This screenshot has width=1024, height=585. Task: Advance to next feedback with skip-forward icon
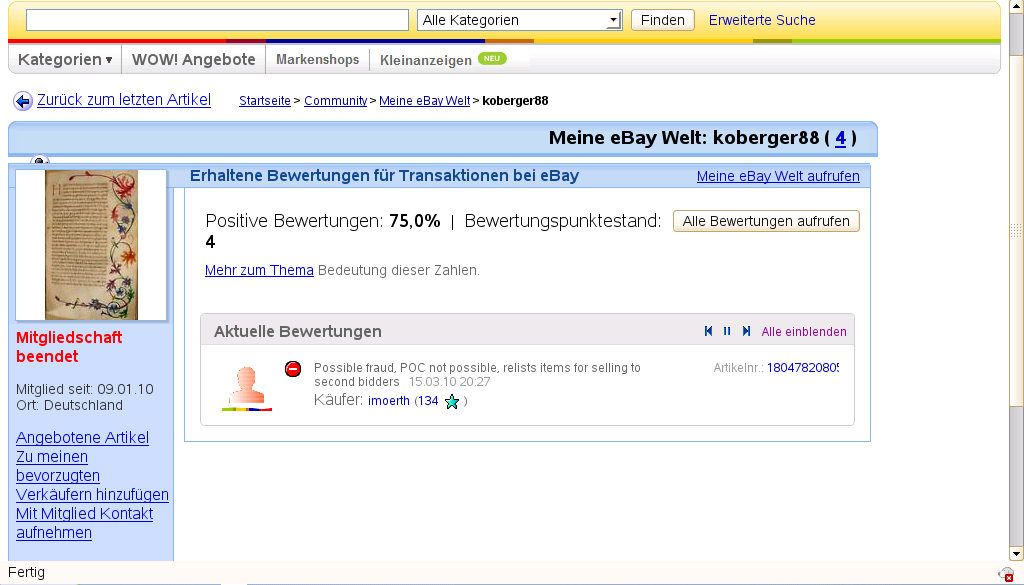coord(746,332)
